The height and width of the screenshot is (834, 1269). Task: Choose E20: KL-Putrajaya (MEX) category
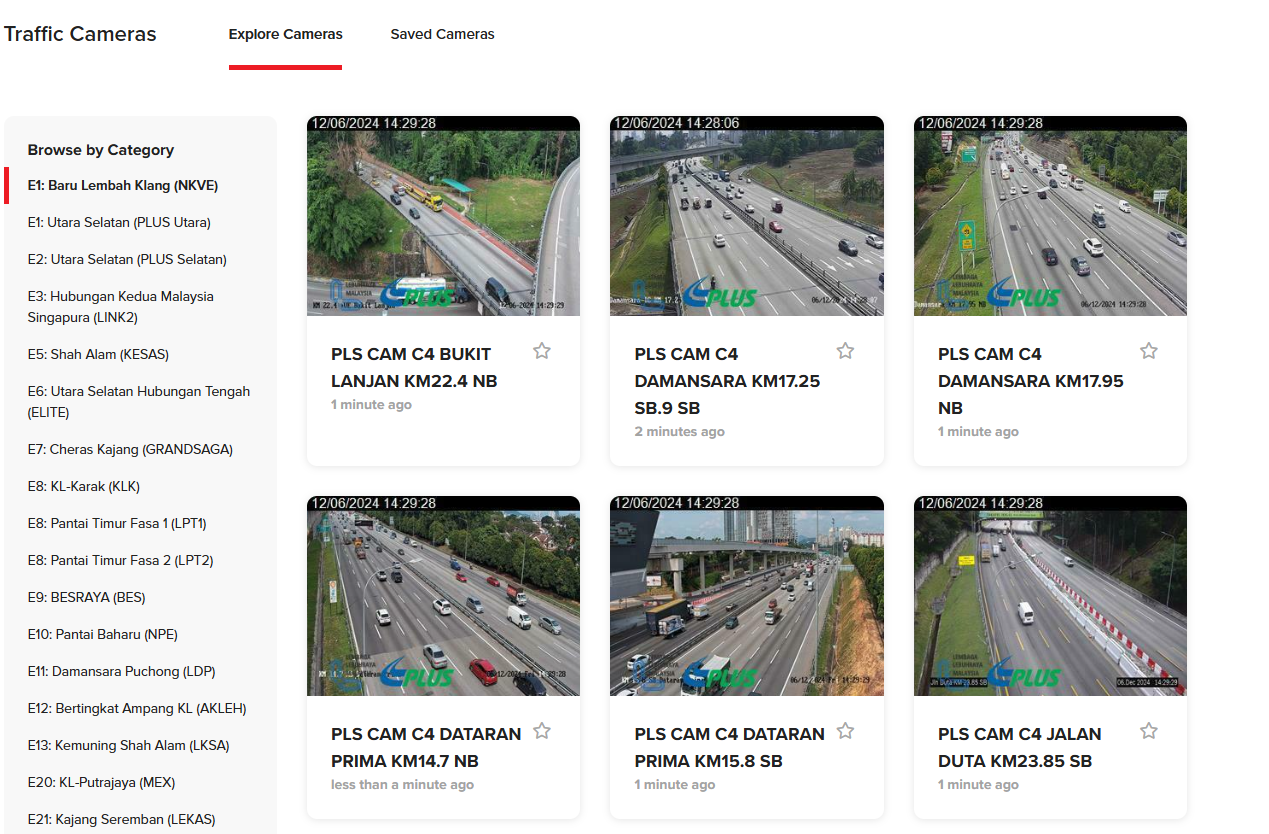101,783
